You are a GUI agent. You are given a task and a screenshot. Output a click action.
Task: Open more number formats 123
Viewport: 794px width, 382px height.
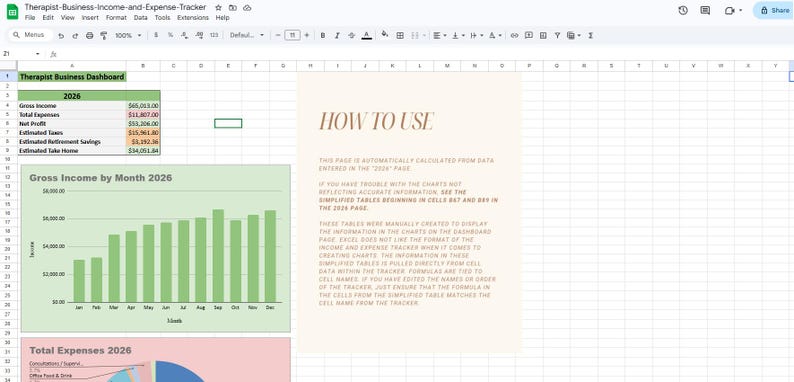pos(214,35)
